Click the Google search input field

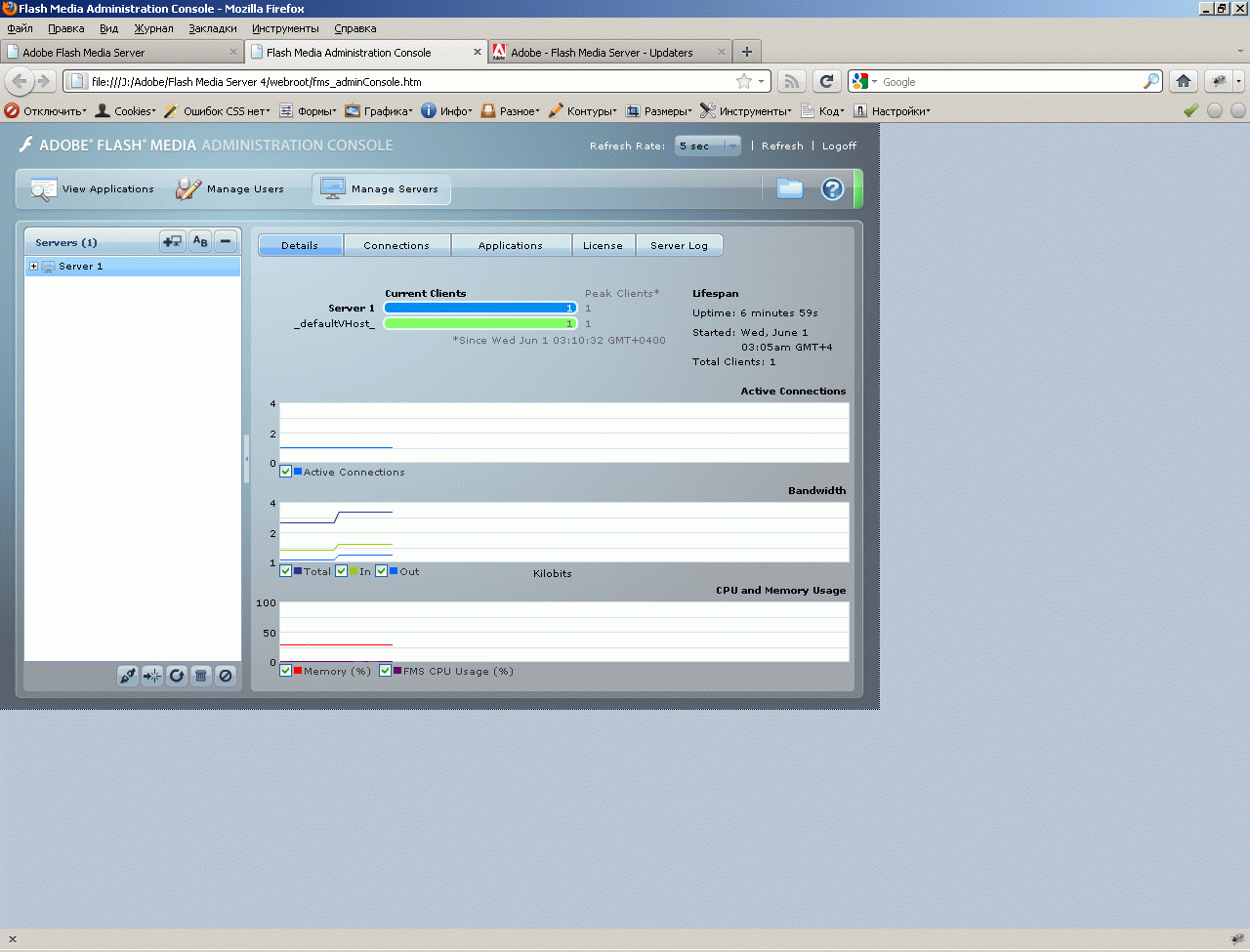[1011, 81]
